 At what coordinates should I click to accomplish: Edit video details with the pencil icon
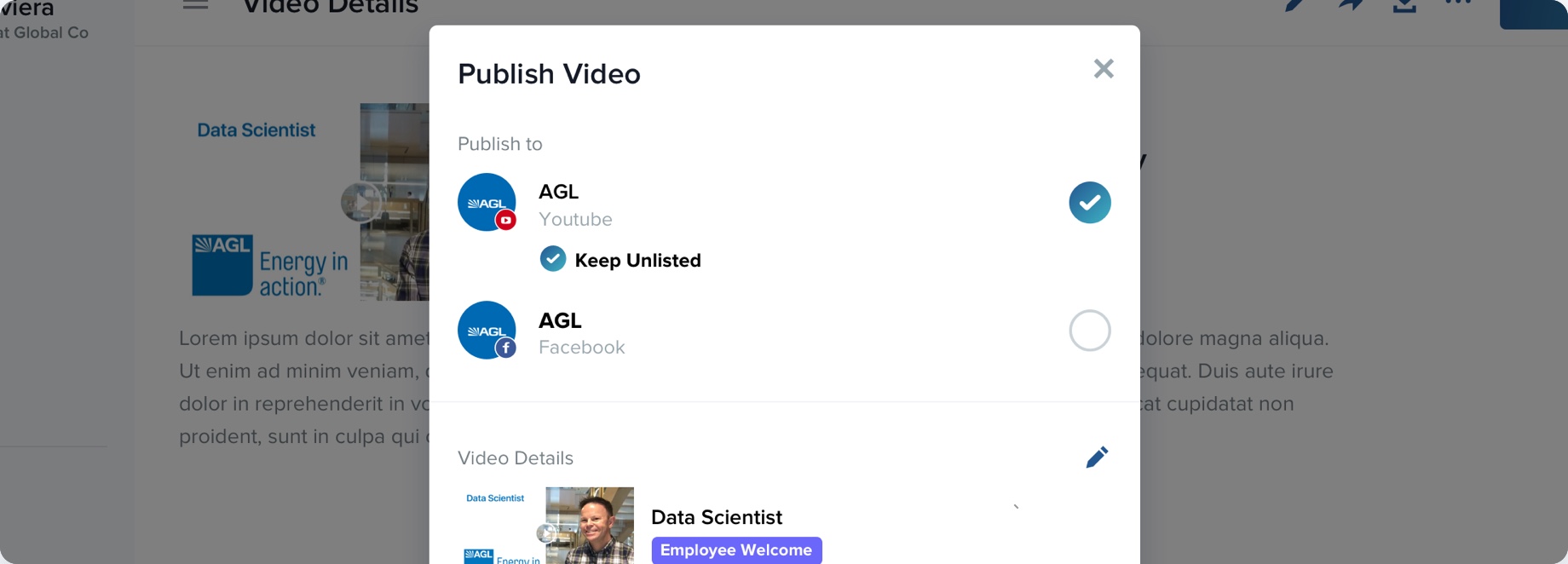(1097, 458)
